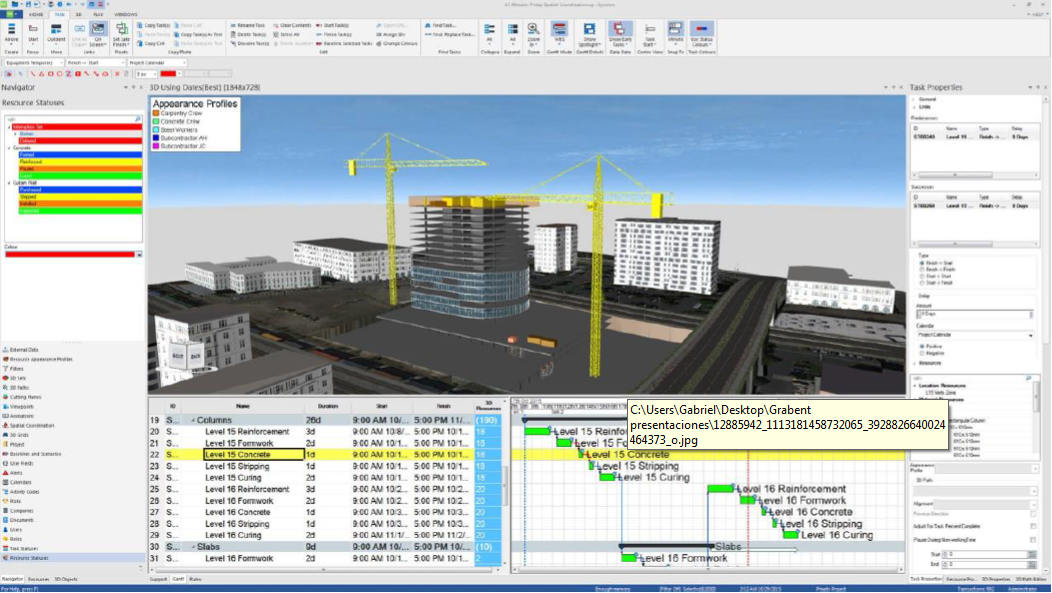The width and height of the screenshot is (1052, 593).
Task: Click Find Task in the ribbon
Action: [x=441, y=23]
